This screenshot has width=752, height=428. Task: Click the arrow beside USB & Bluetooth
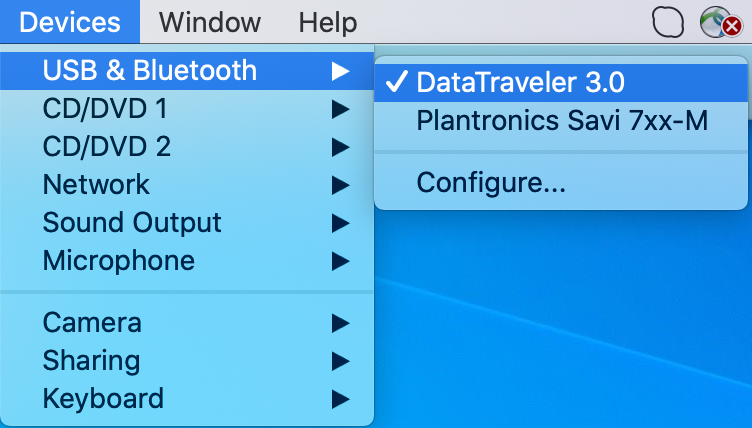tap(341, 71)
